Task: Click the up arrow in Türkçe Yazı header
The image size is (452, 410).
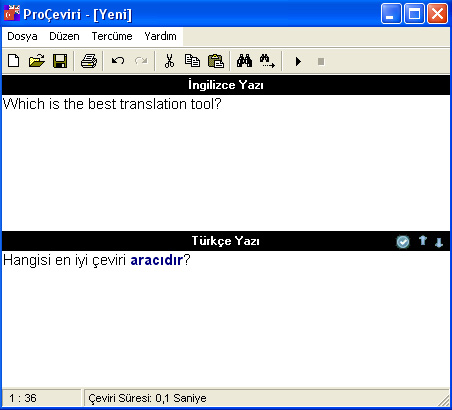Action: (423, 241)
